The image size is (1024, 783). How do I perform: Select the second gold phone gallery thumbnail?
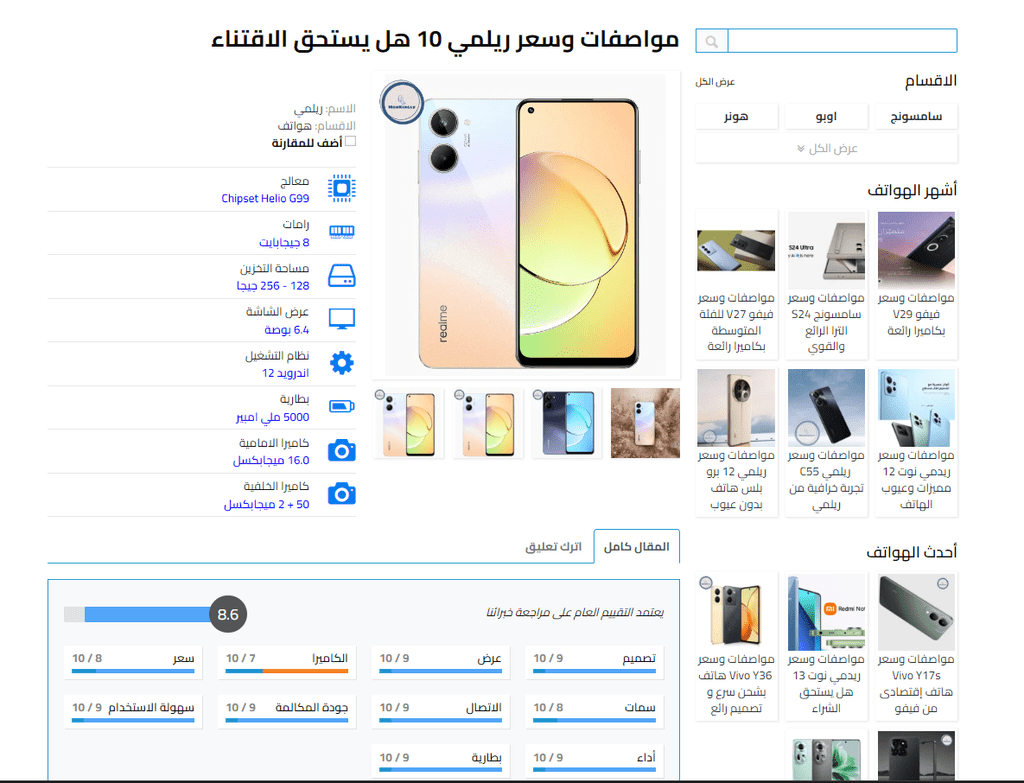tap(488, 423)
